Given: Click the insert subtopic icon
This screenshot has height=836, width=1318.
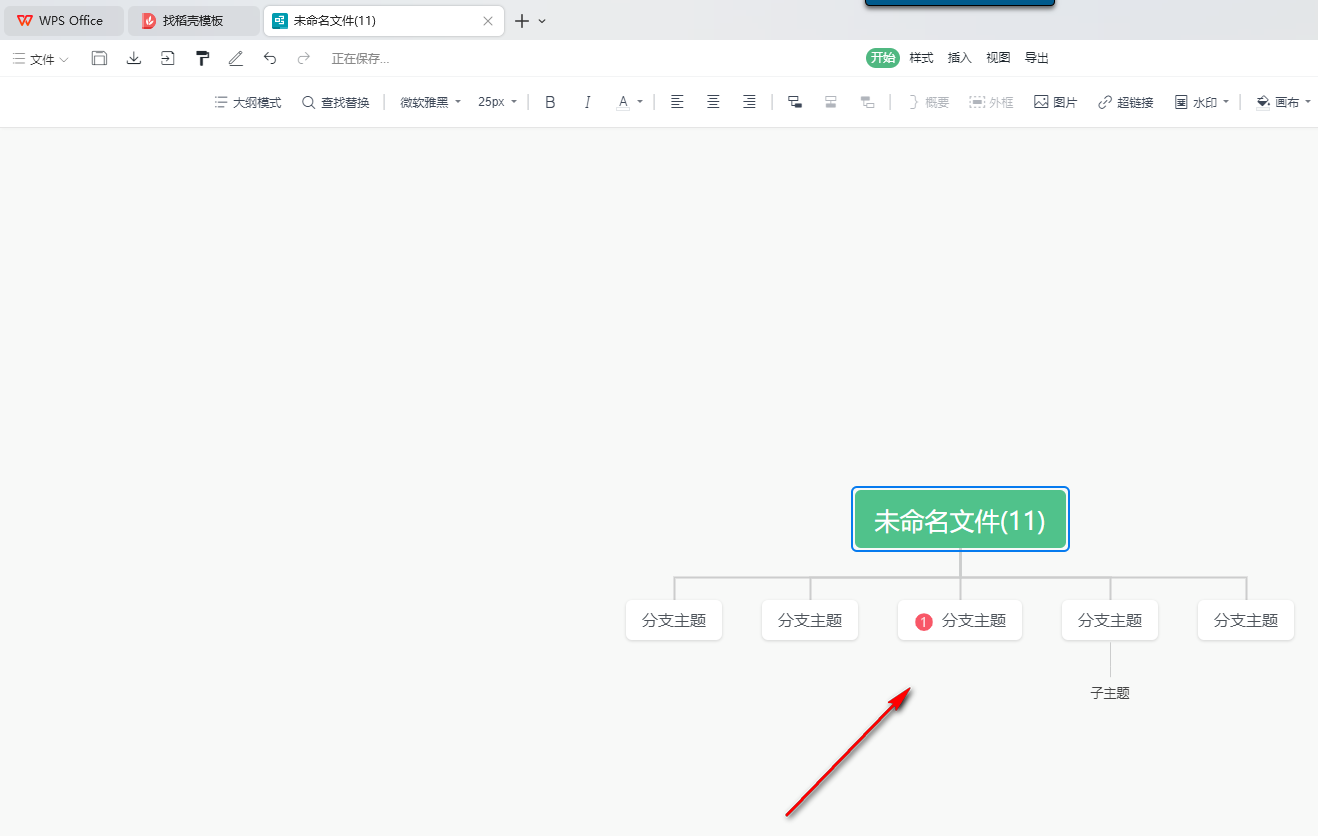Looking at the screenshot, I should click(795, 102).
